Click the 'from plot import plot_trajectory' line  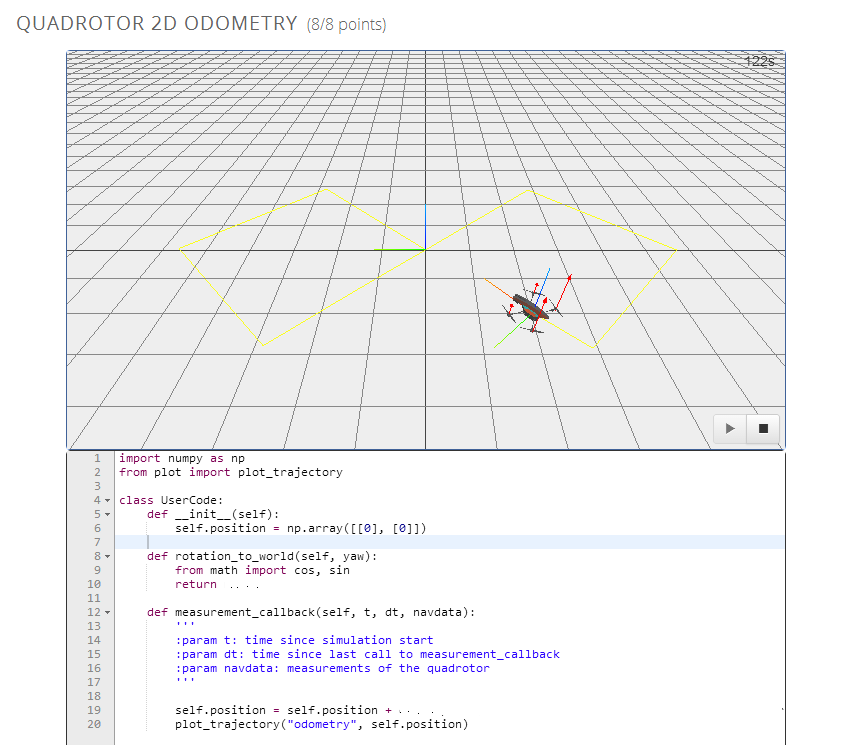pyautogui.click(x=230, y=472)
